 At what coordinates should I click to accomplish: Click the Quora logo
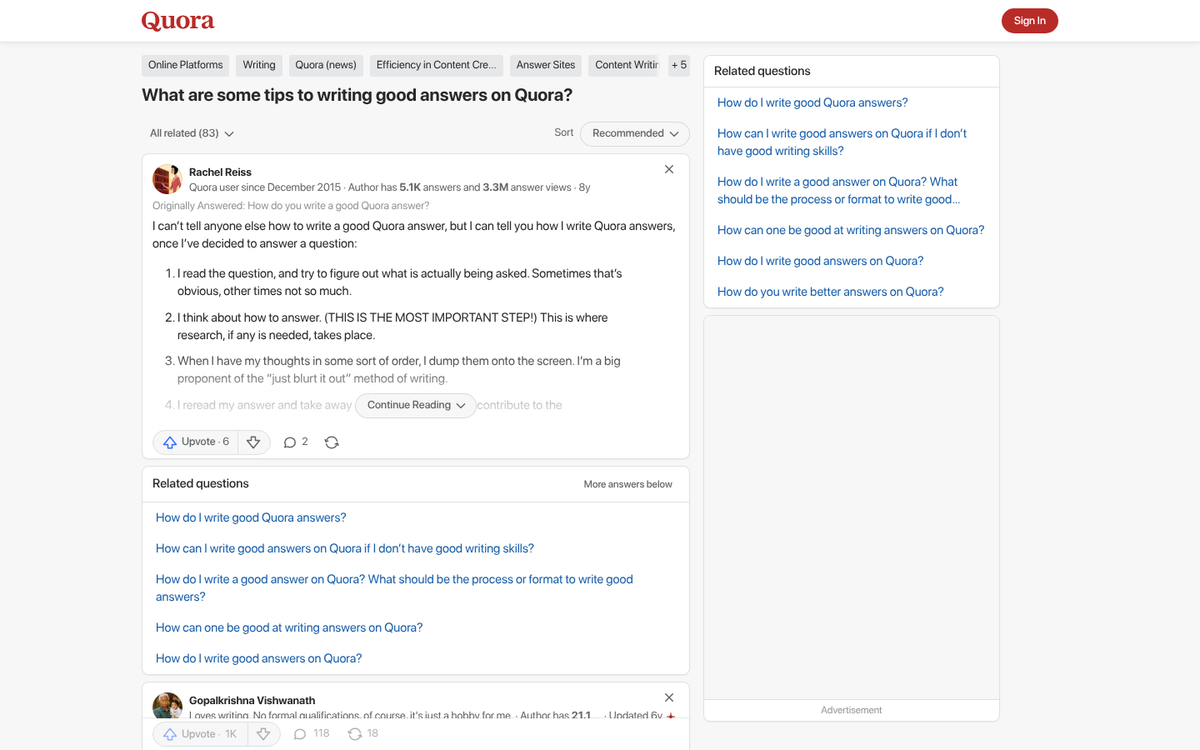[177, 20]
